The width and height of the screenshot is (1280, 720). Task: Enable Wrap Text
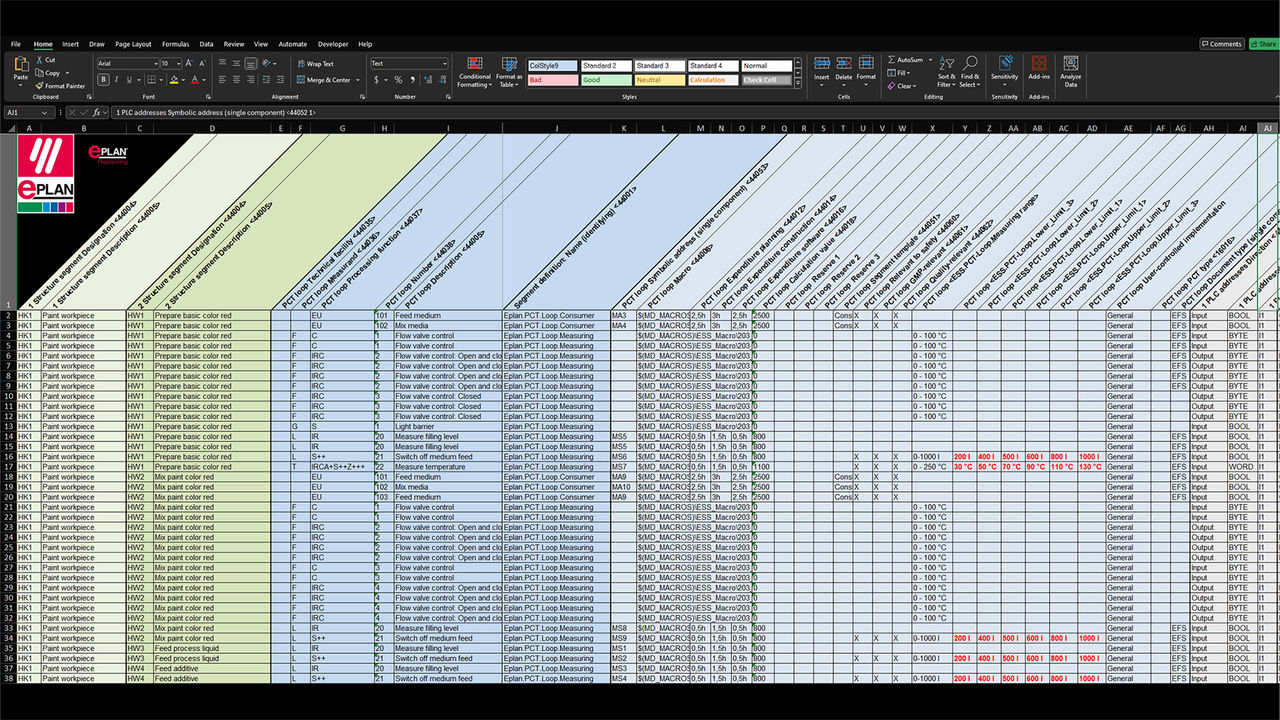[x=315, y=63]
